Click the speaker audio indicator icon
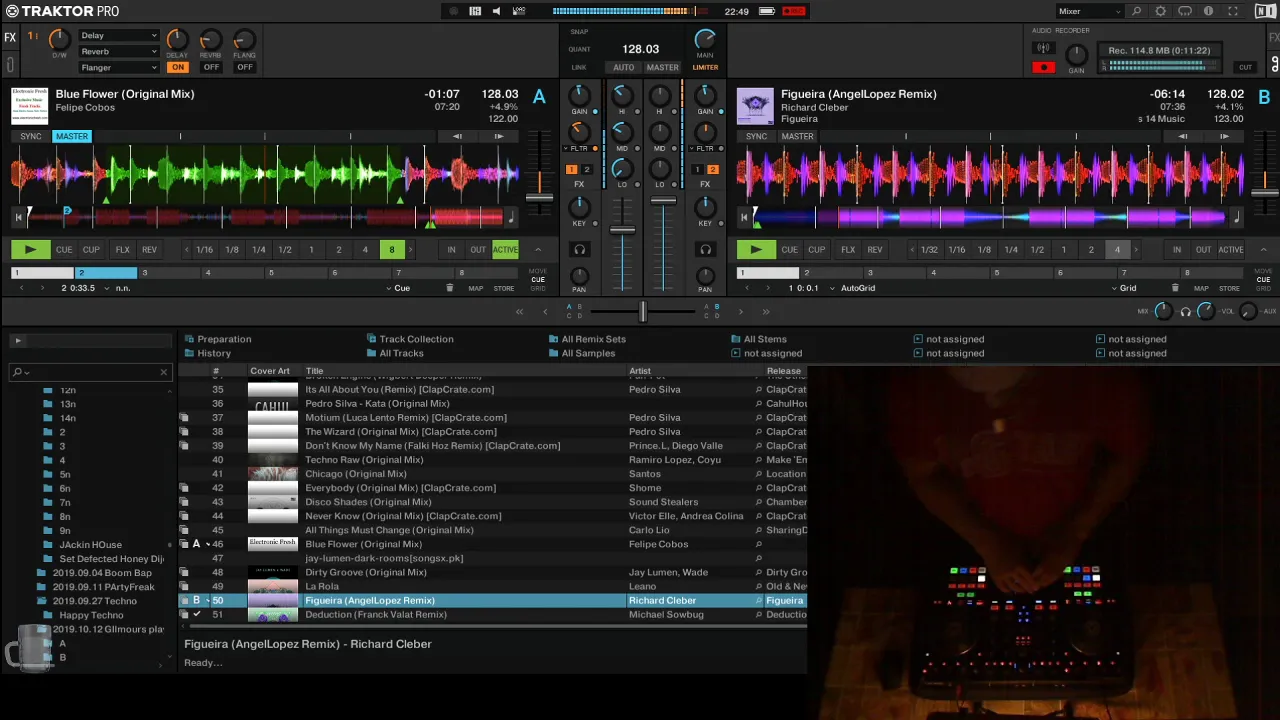 pyautogui.click(x=496, y=11)
